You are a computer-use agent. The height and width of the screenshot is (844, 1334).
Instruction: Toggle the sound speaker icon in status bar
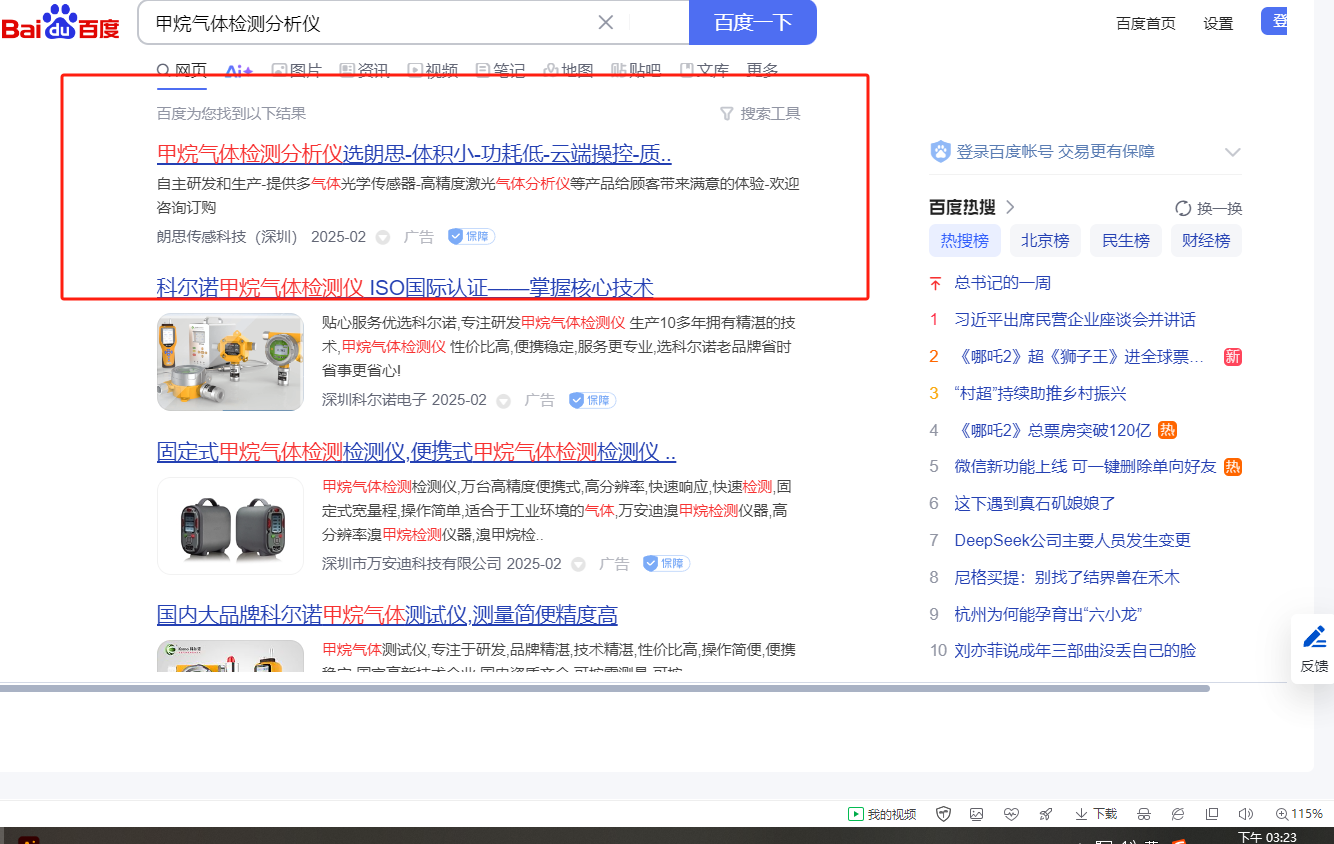click(1246, 814)
